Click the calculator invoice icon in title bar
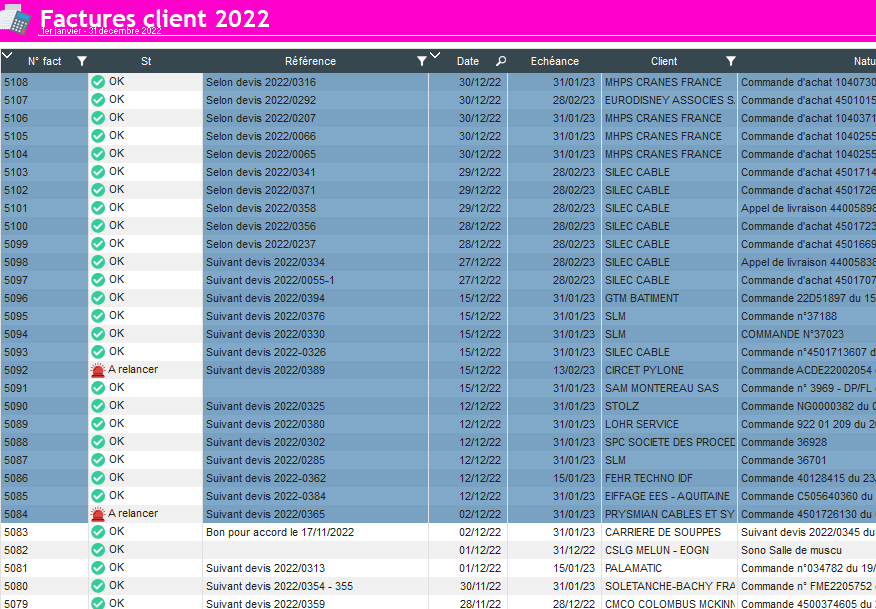This screenshot has width=876, height=609. (16, 21)
